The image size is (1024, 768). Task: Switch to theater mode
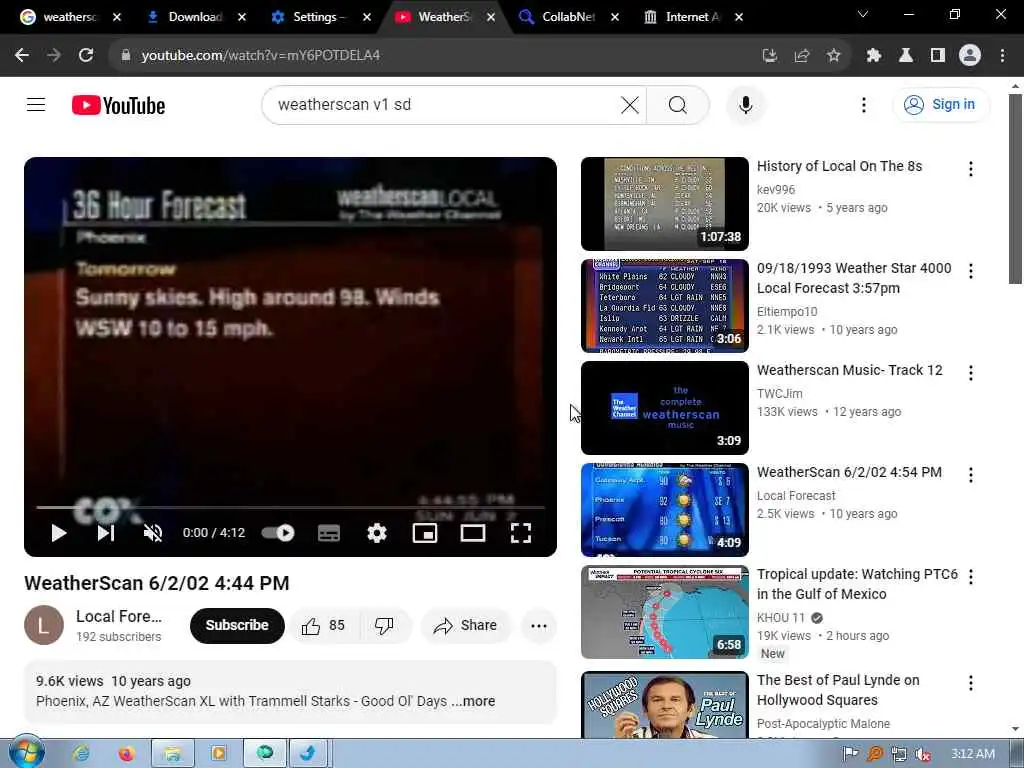pyautogui.click(x=473, y=533)
